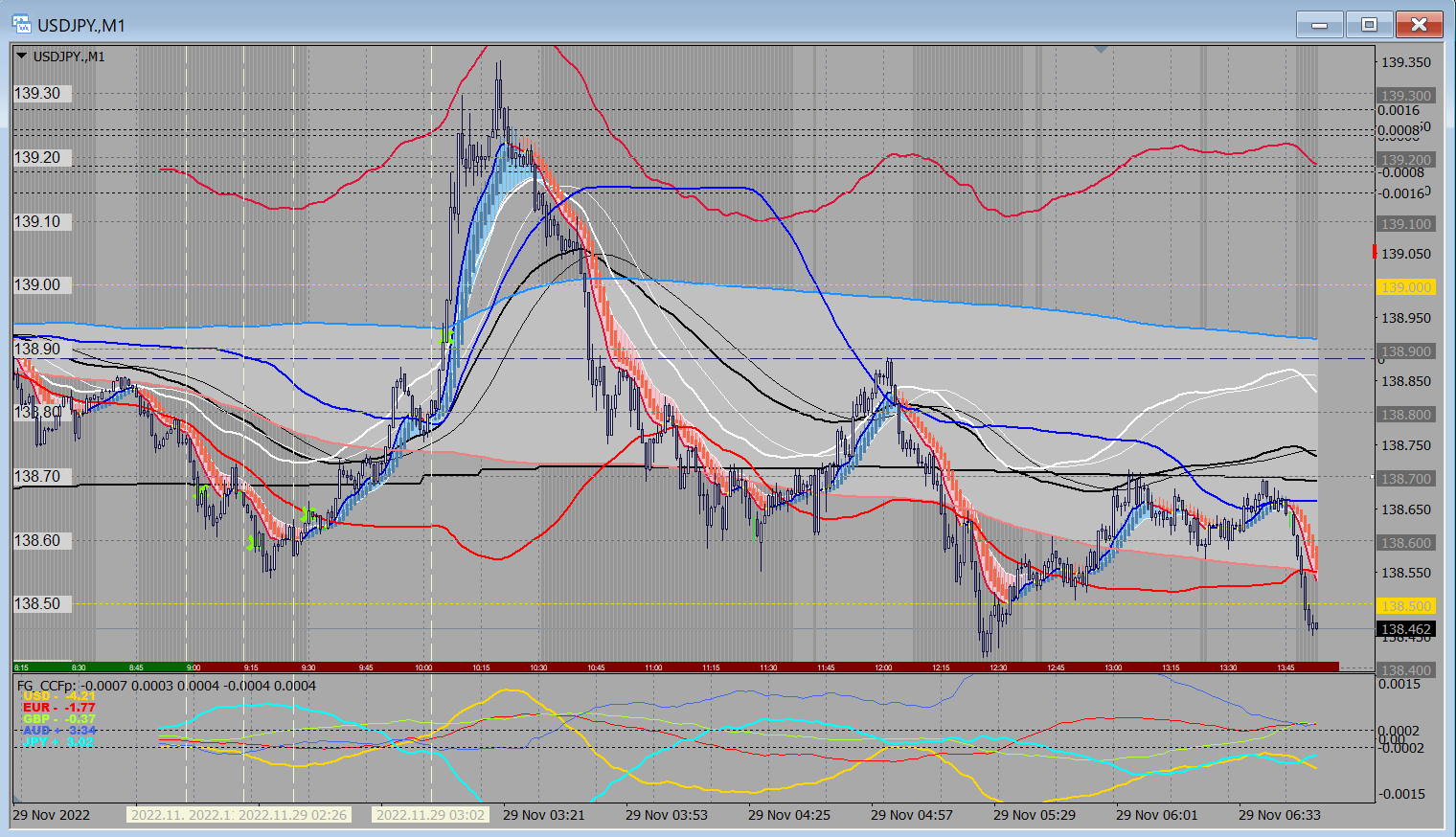1456x837 pixels.
Task: Open the dropdown triangle beside the USDJPY.,M1 chart label
Action: [21, 57]
